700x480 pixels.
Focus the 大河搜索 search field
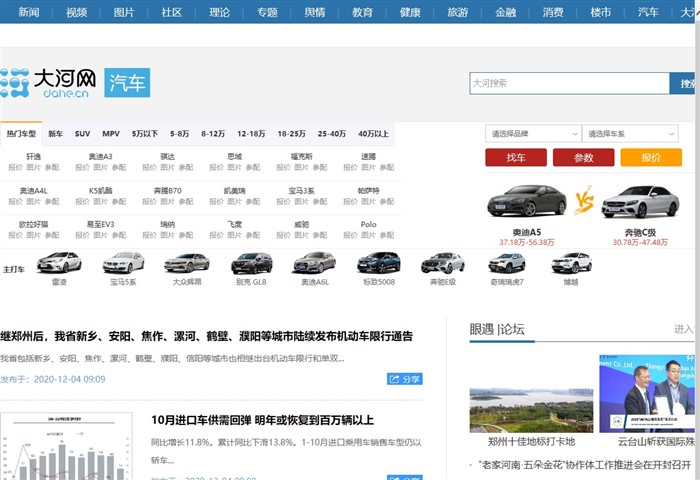point(569,83)
